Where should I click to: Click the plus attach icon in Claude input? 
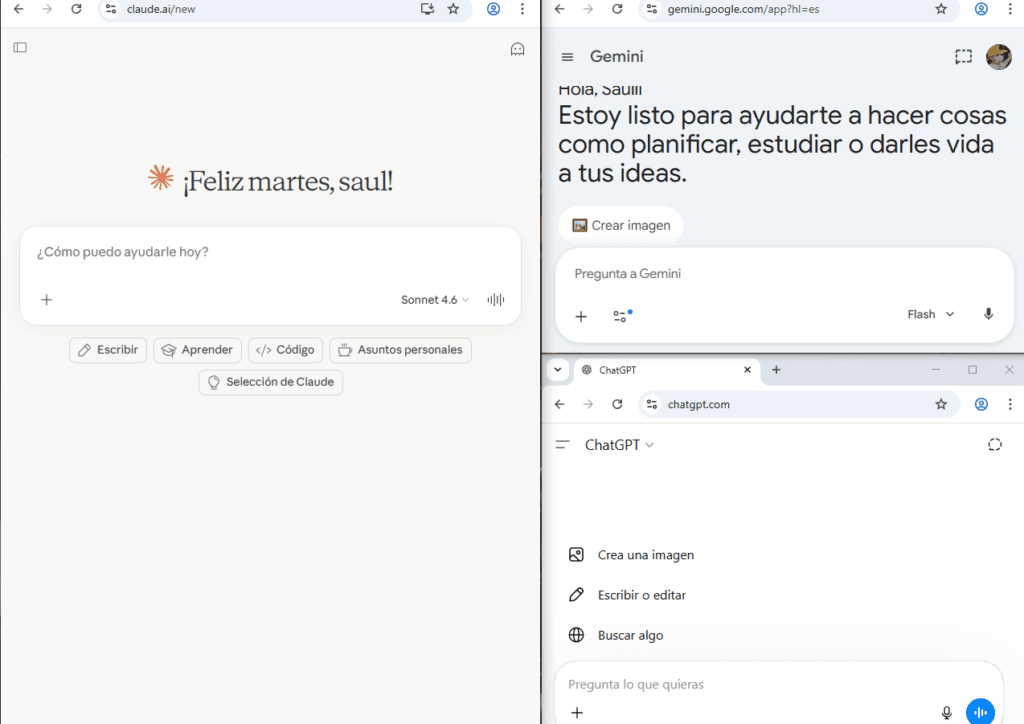tap(46, 300)
